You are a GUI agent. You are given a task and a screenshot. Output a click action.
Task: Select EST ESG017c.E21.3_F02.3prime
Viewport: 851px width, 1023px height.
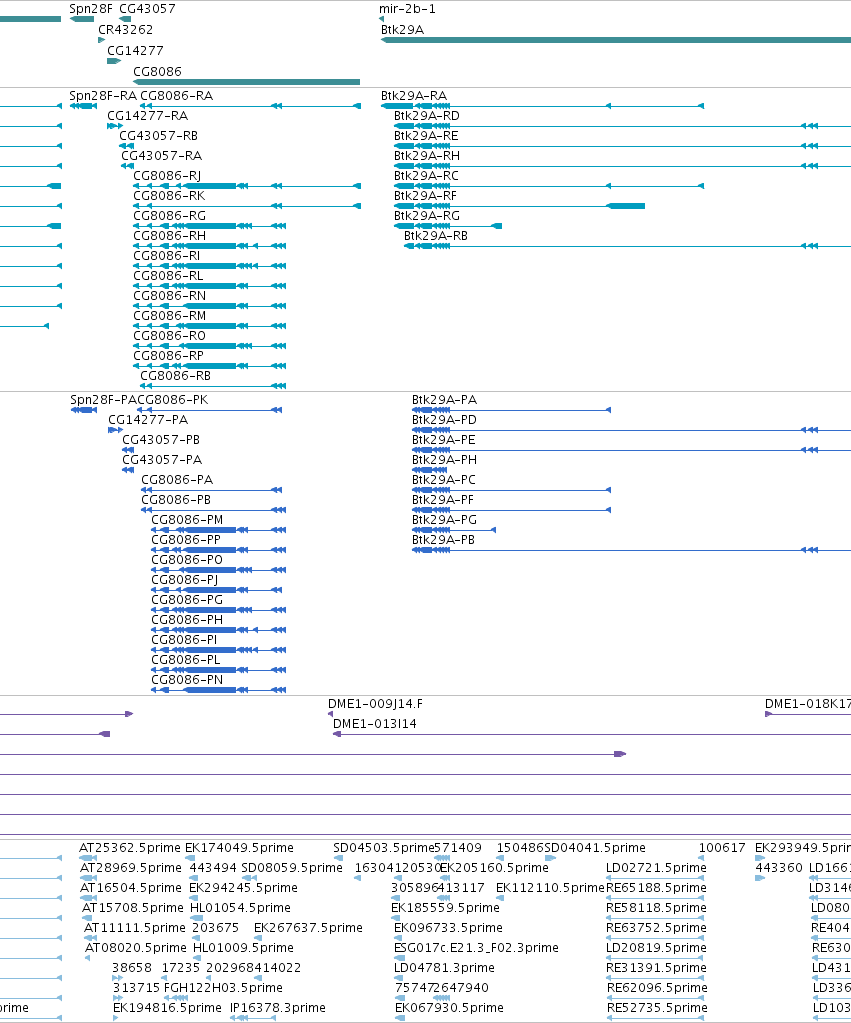pos(476,948)
